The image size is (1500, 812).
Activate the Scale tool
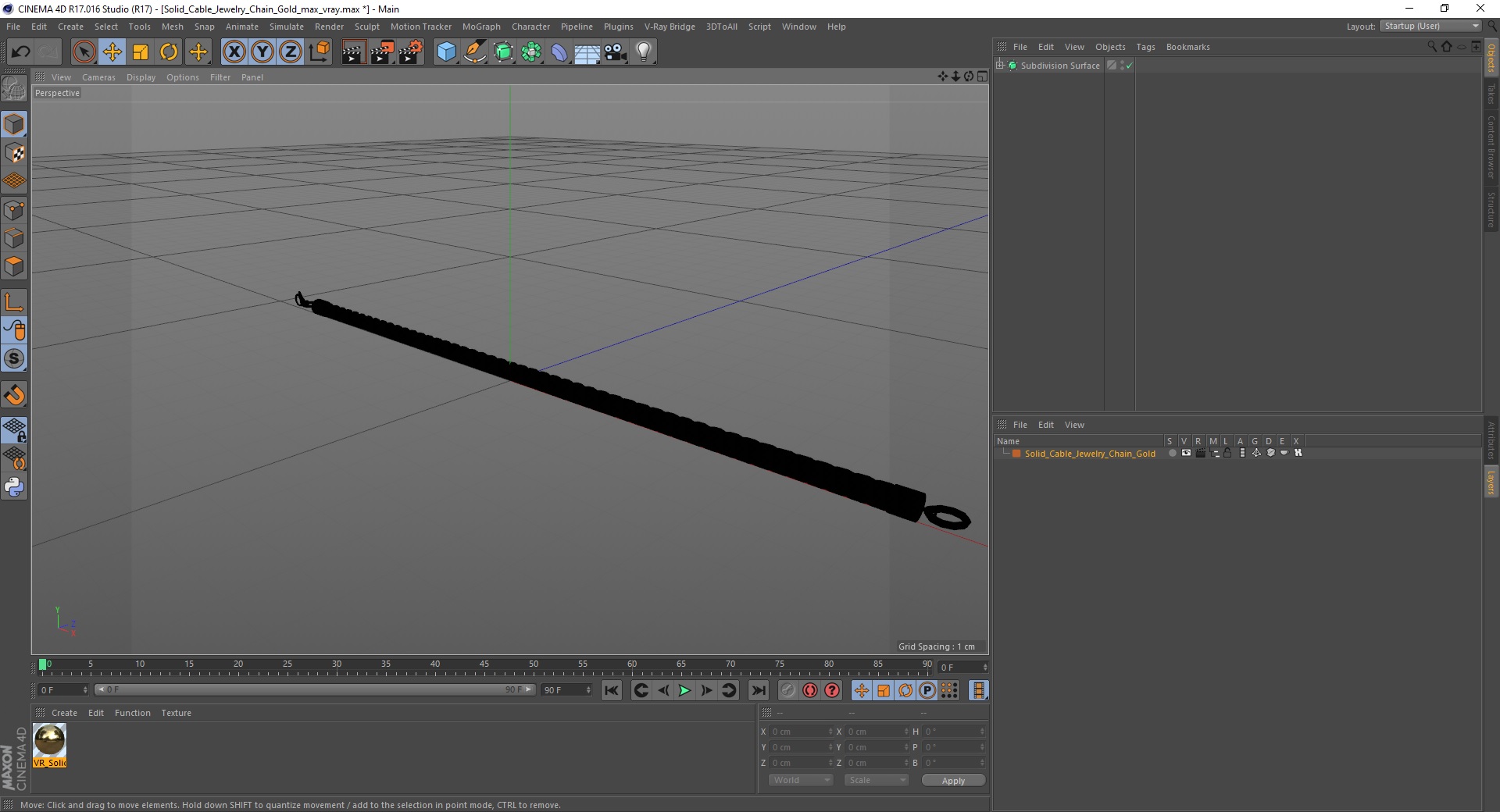coord(141,52)
